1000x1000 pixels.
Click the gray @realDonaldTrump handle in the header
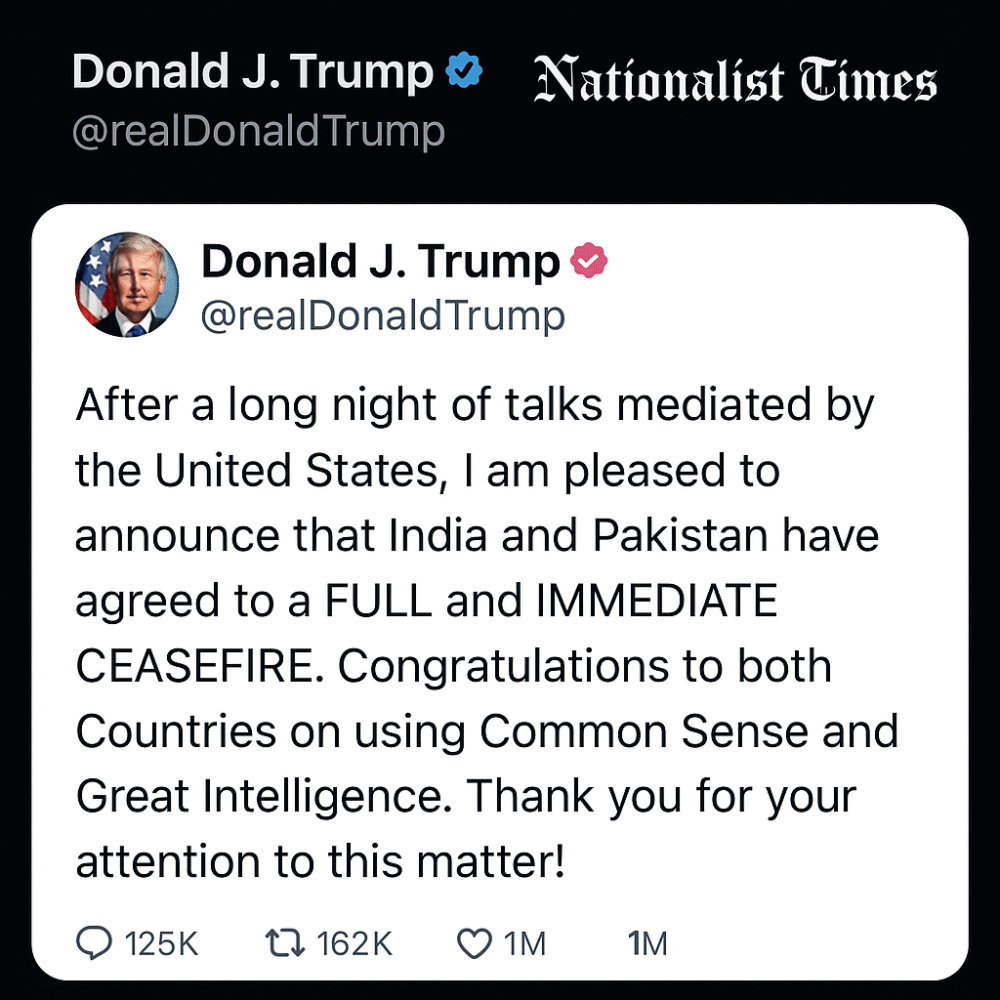coord(258,132)
